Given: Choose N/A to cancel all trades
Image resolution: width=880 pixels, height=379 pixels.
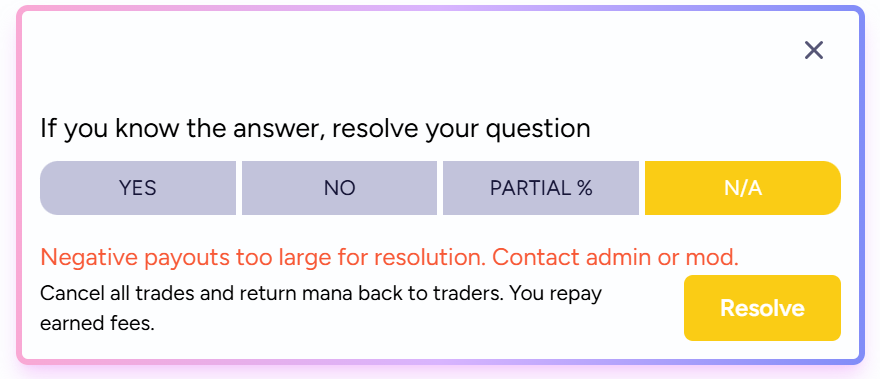Looking at the screenshot, I should click(x=742, y=188).
